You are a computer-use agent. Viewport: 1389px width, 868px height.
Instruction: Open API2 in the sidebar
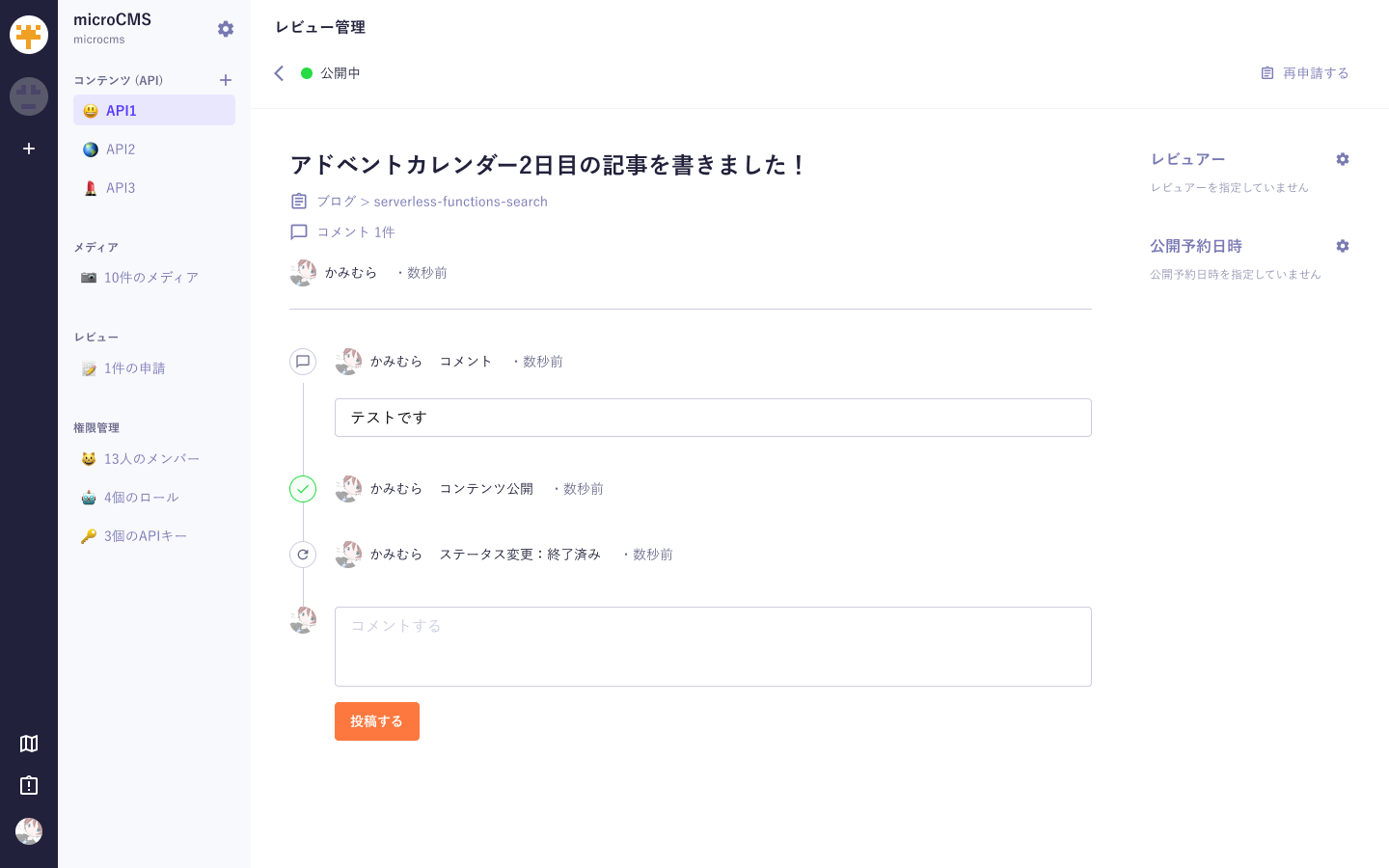tap(121, 149)
